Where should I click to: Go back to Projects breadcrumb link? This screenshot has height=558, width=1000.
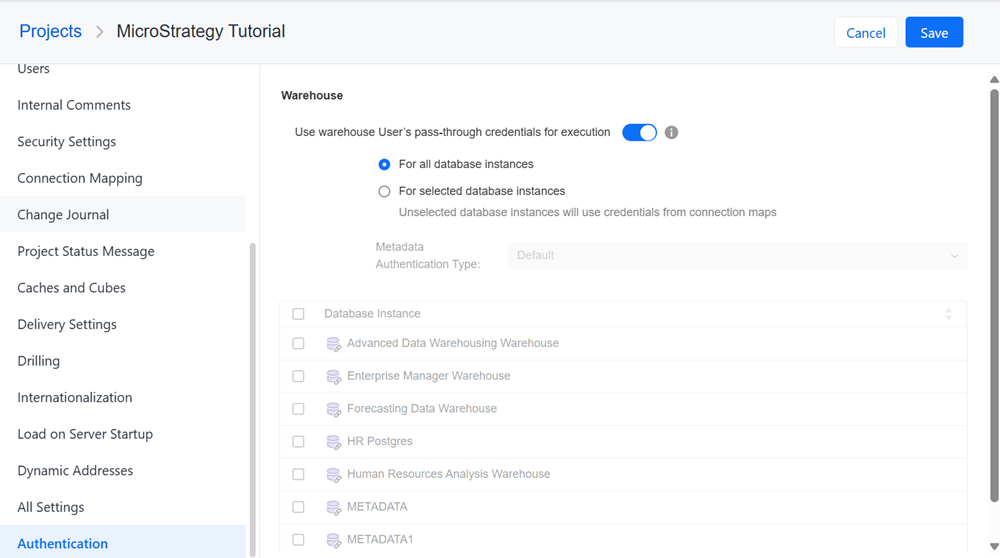(x=50, y=31)
